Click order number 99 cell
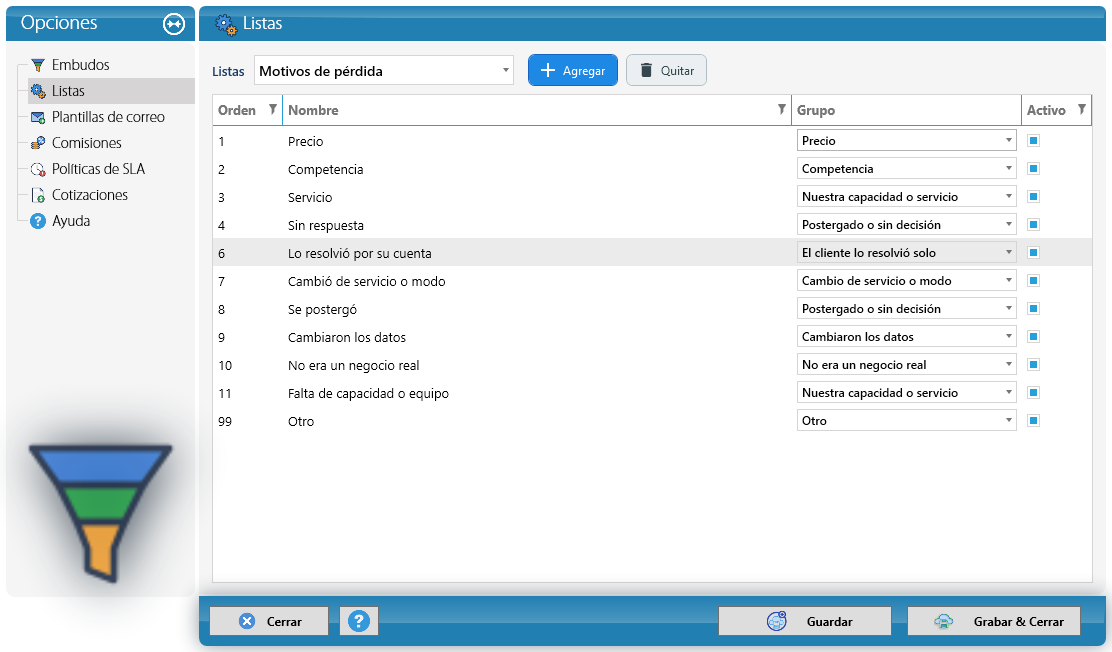The image size is (1112, 652). [x=225, y=421]
